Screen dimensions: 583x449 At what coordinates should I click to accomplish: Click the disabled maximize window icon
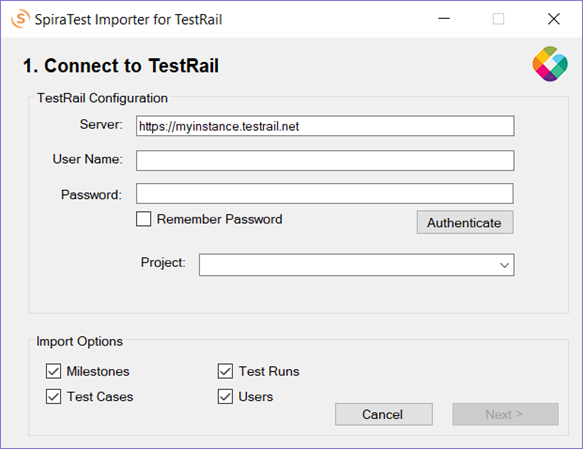(x=498, y=19)
